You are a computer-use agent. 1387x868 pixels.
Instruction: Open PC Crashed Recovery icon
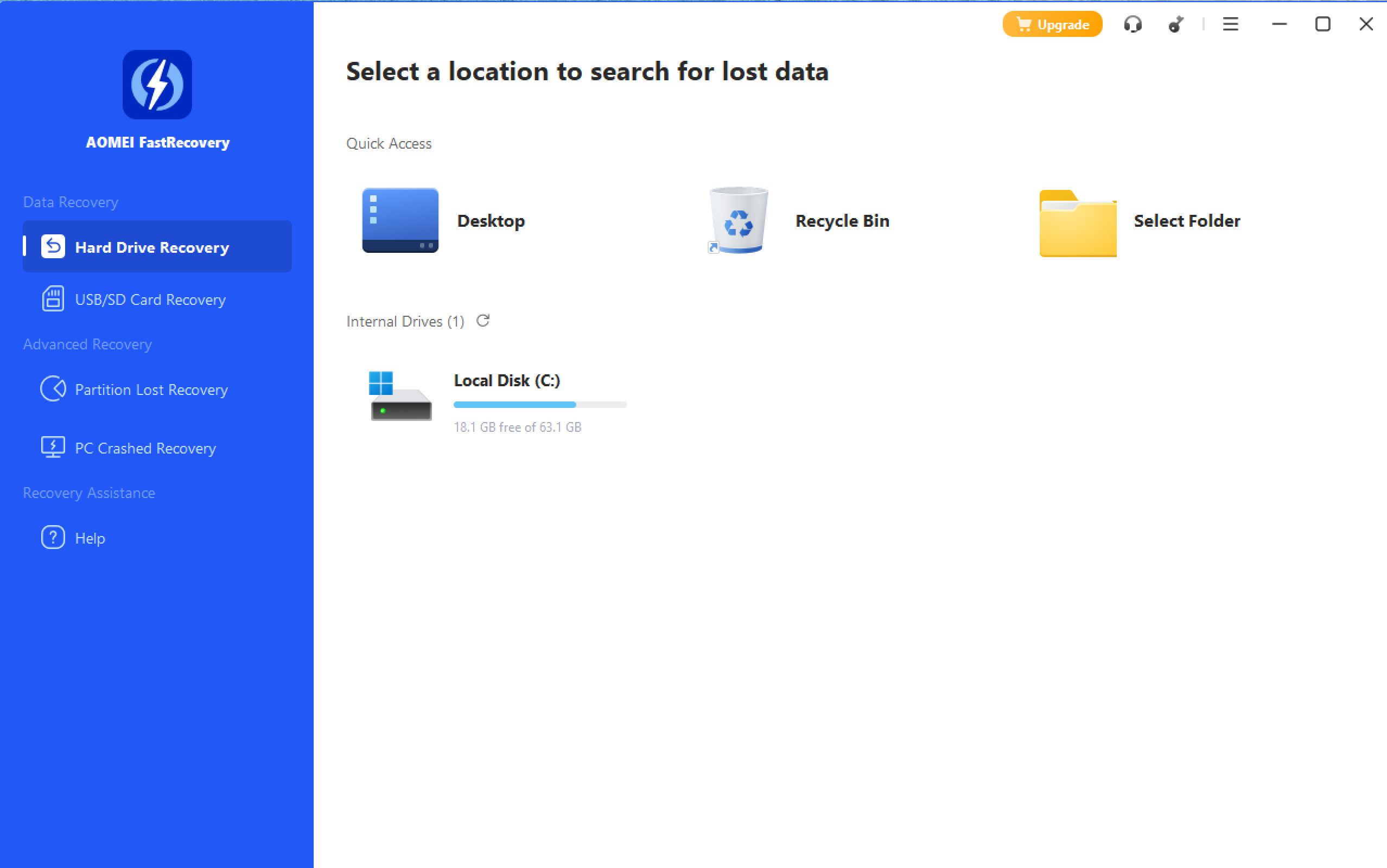point(53,447)
